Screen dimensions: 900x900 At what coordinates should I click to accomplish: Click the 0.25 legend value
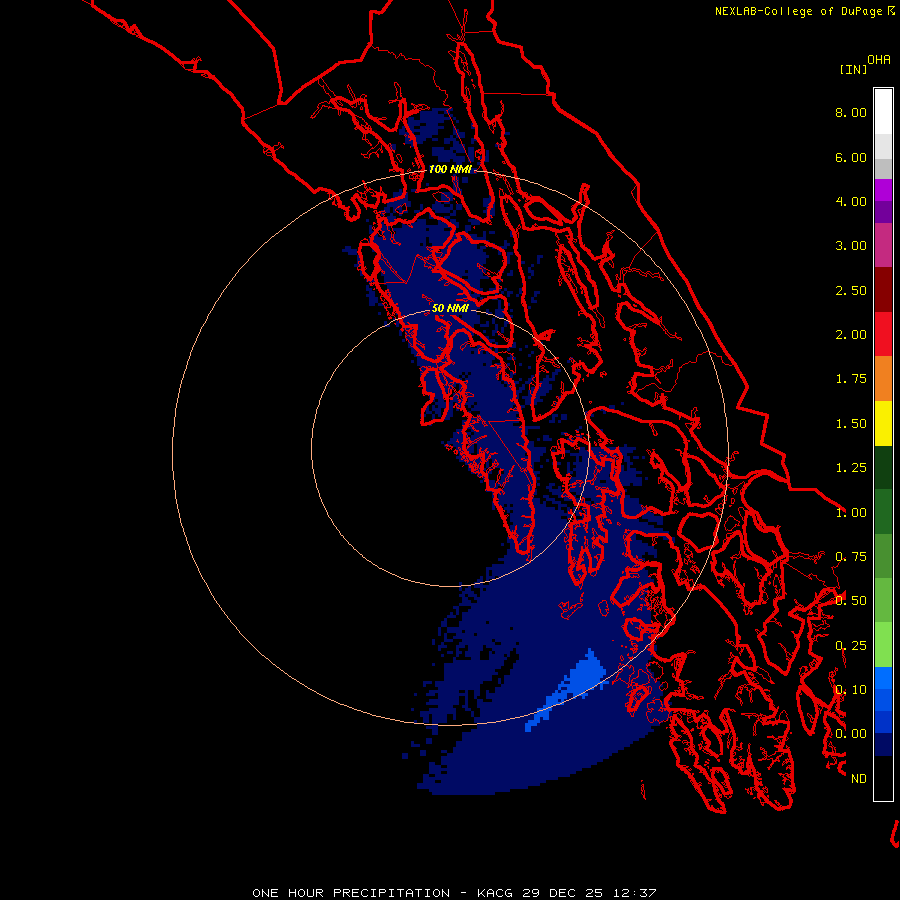tap(851, 646)
